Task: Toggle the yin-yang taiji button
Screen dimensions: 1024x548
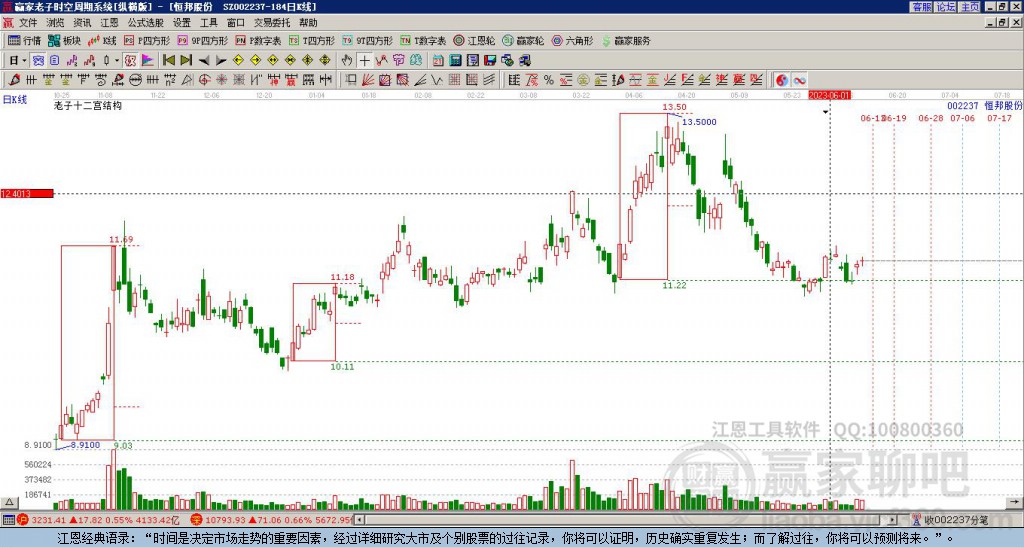Action: pyautogui.click(x=782, y=80)
